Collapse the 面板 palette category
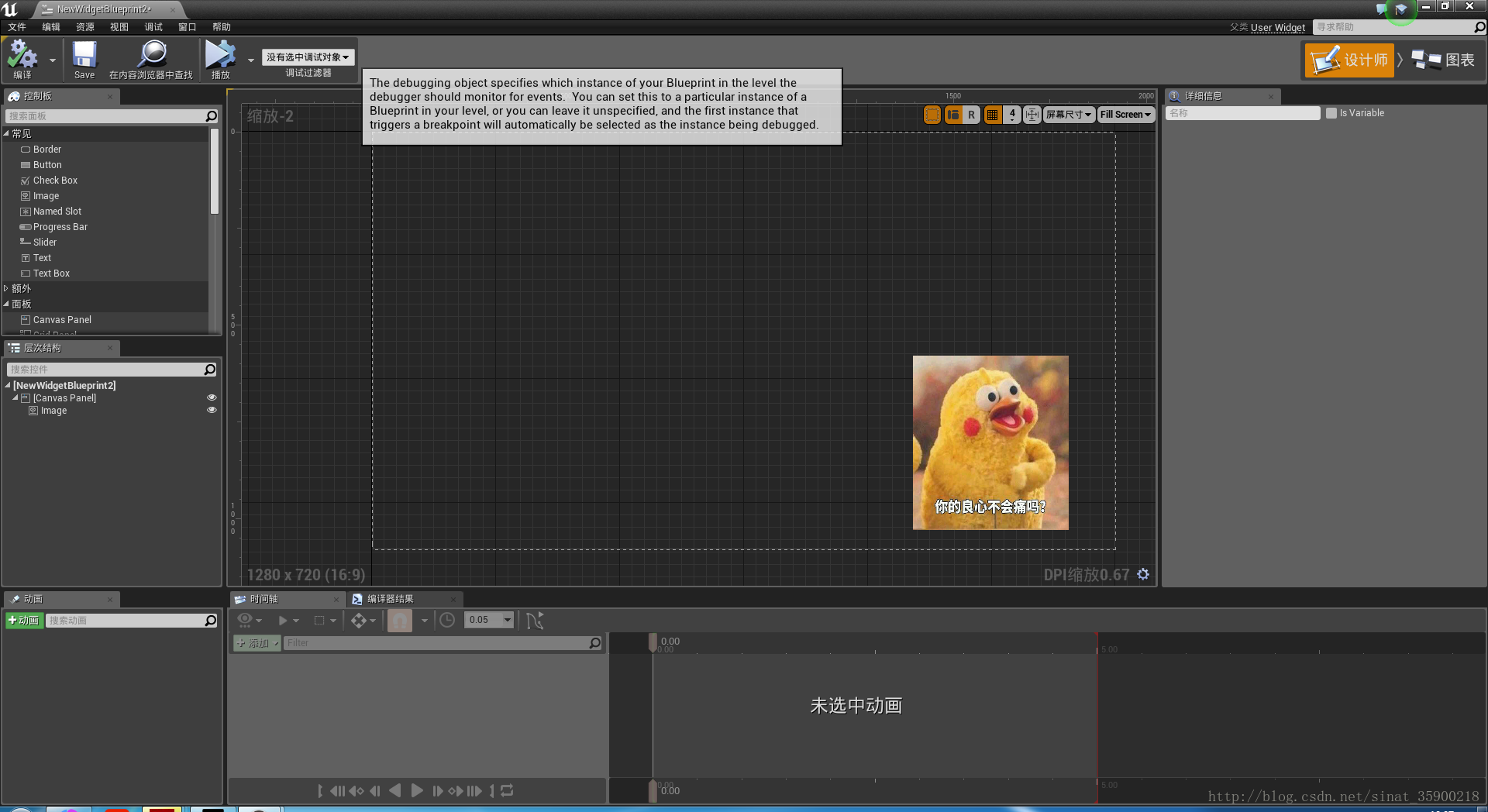1488x812 pixels. pos(6,304)
